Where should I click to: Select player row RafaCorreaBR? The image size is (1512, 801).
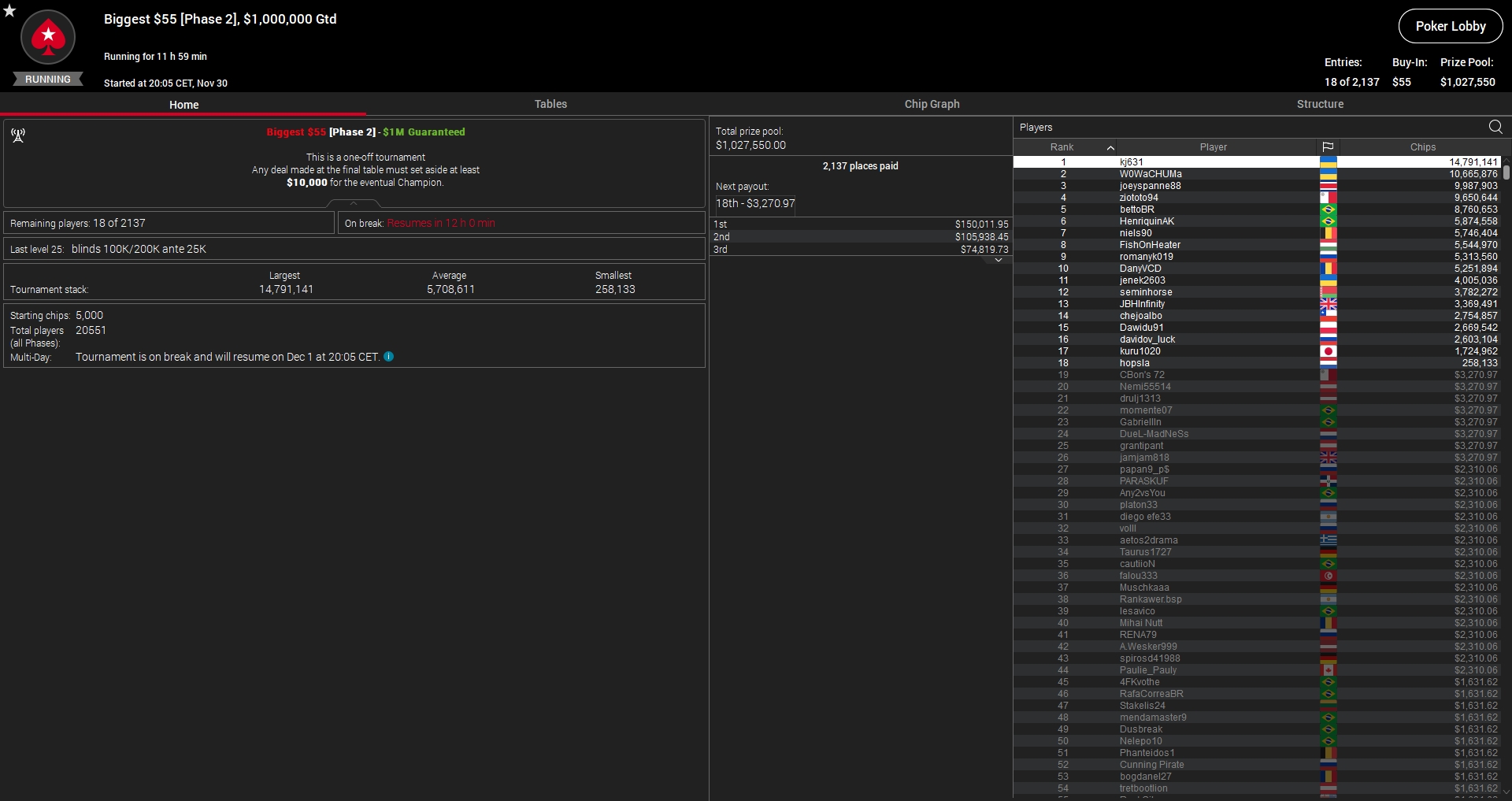tap(1257, 694)
